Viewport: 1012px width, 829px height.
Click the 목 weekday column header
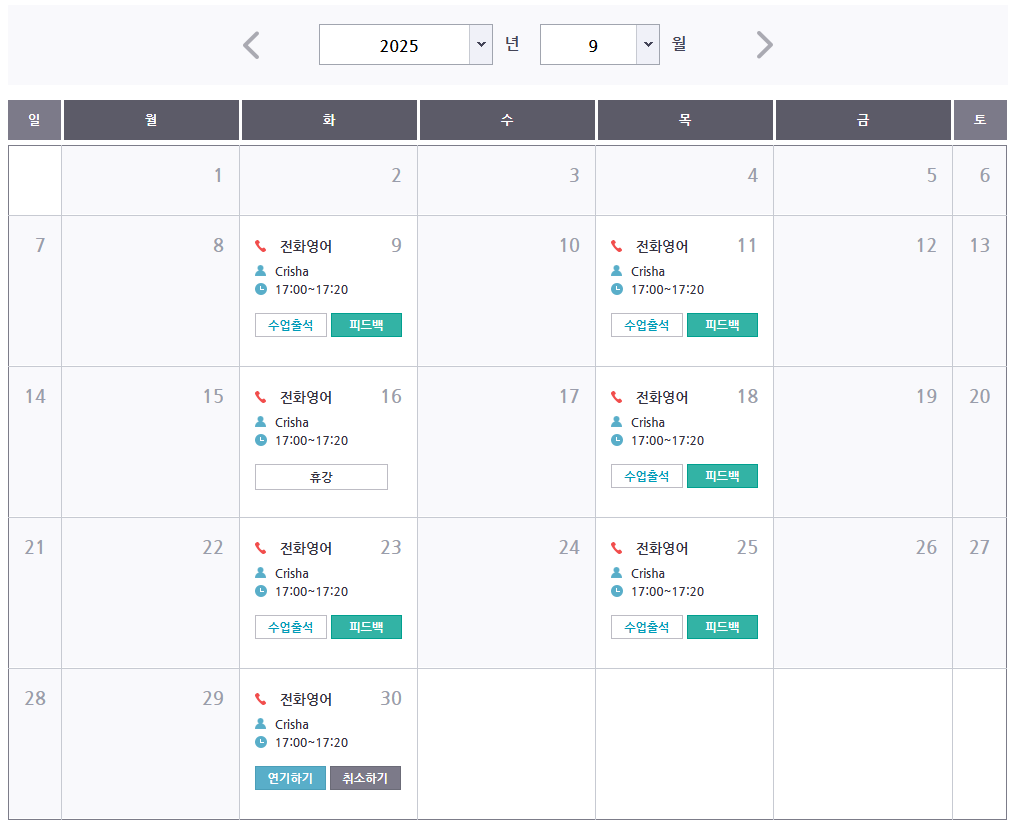pyautogui.click(x=685, y=120)
